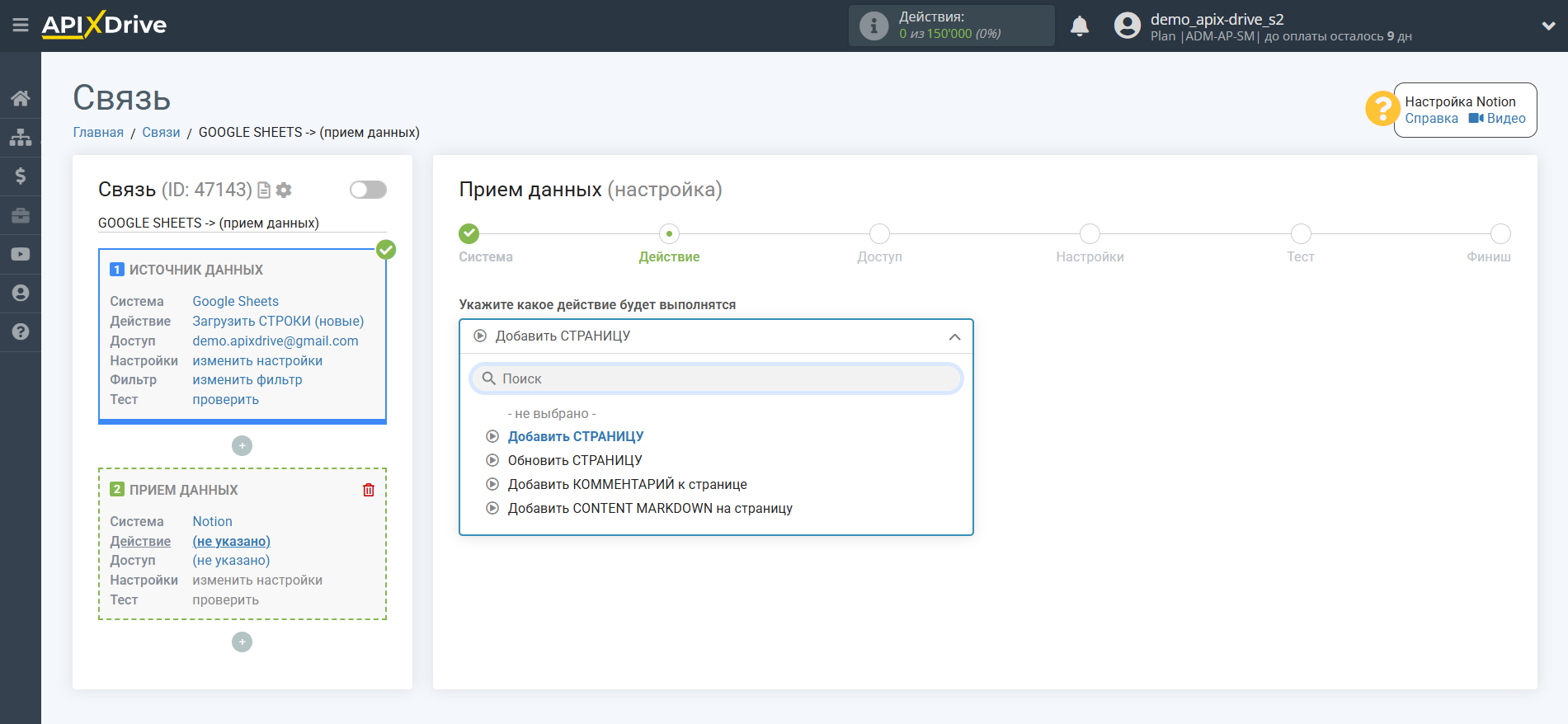Viewport: 1568px width, 724px height.
Task: Click Загрузить СТРОКИ (новые) link
Action: click(x=278, y=322)
